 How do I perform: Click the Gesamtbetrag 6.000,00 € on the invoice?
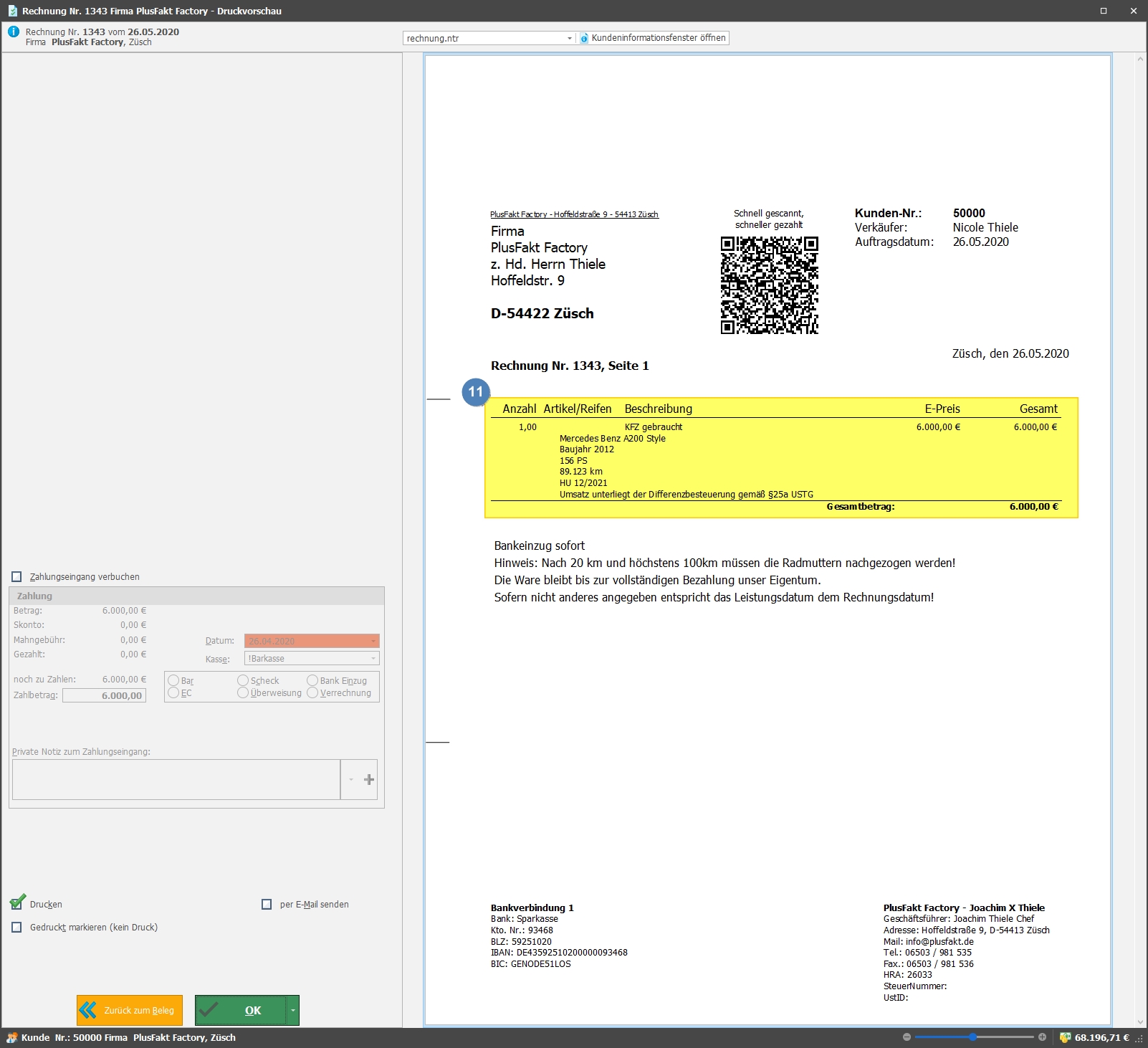1034,506
